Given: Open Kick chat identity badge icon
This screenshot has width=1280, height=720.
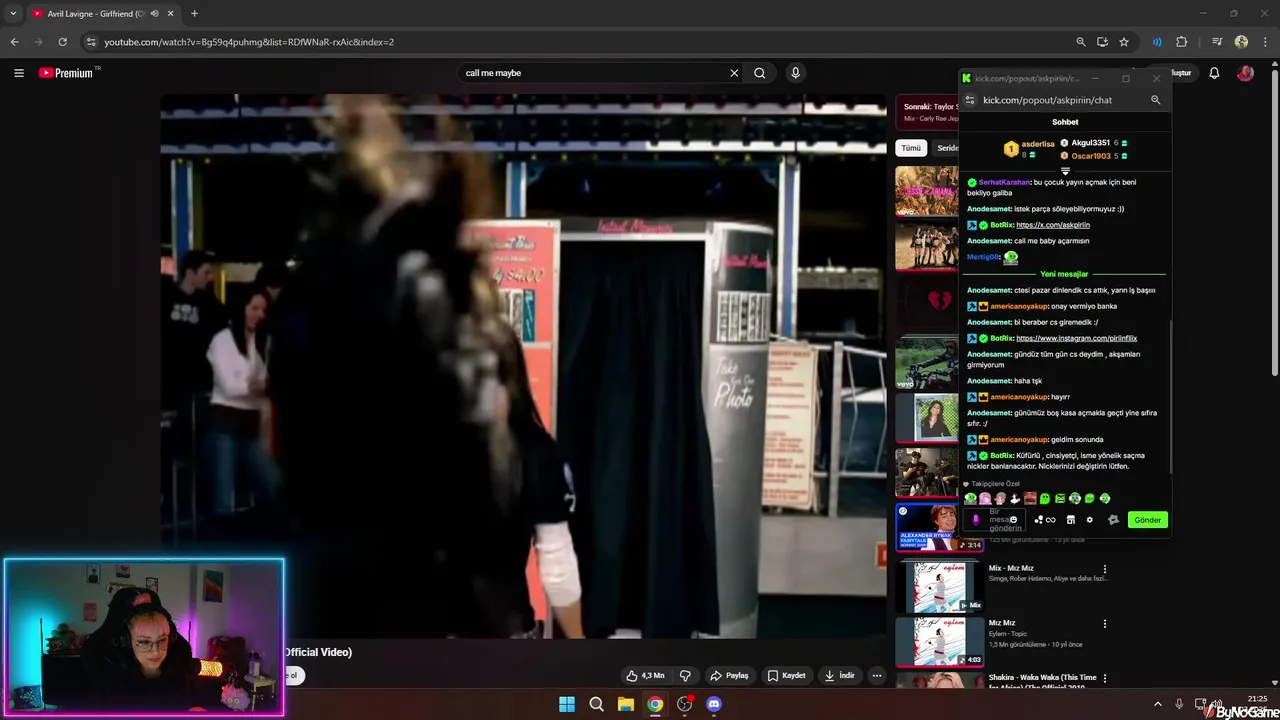Looking at the screenshot, I should [x=1113, y=520].
